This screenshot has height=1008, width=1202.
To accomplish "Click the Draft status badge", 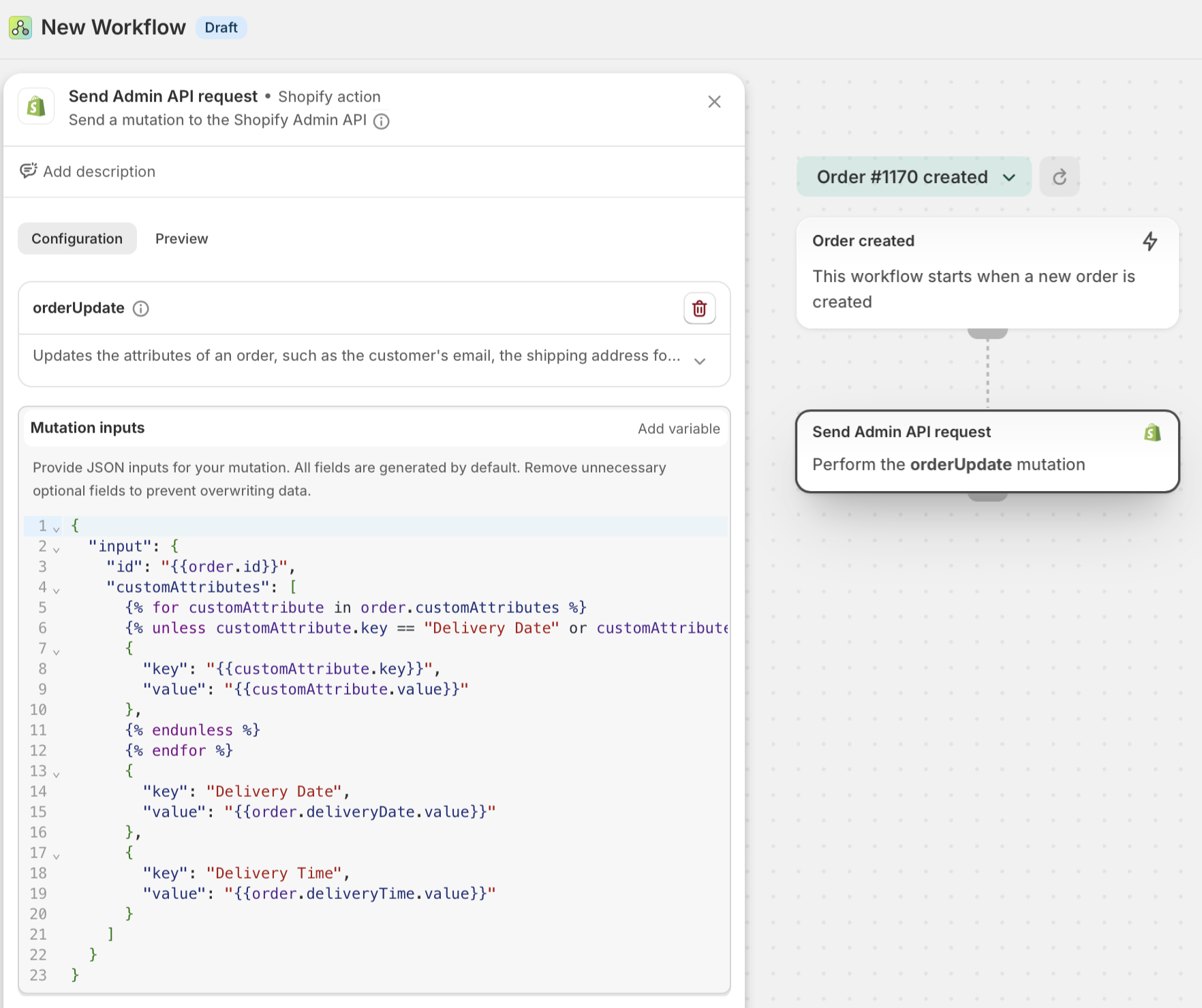I will (221, 27).
